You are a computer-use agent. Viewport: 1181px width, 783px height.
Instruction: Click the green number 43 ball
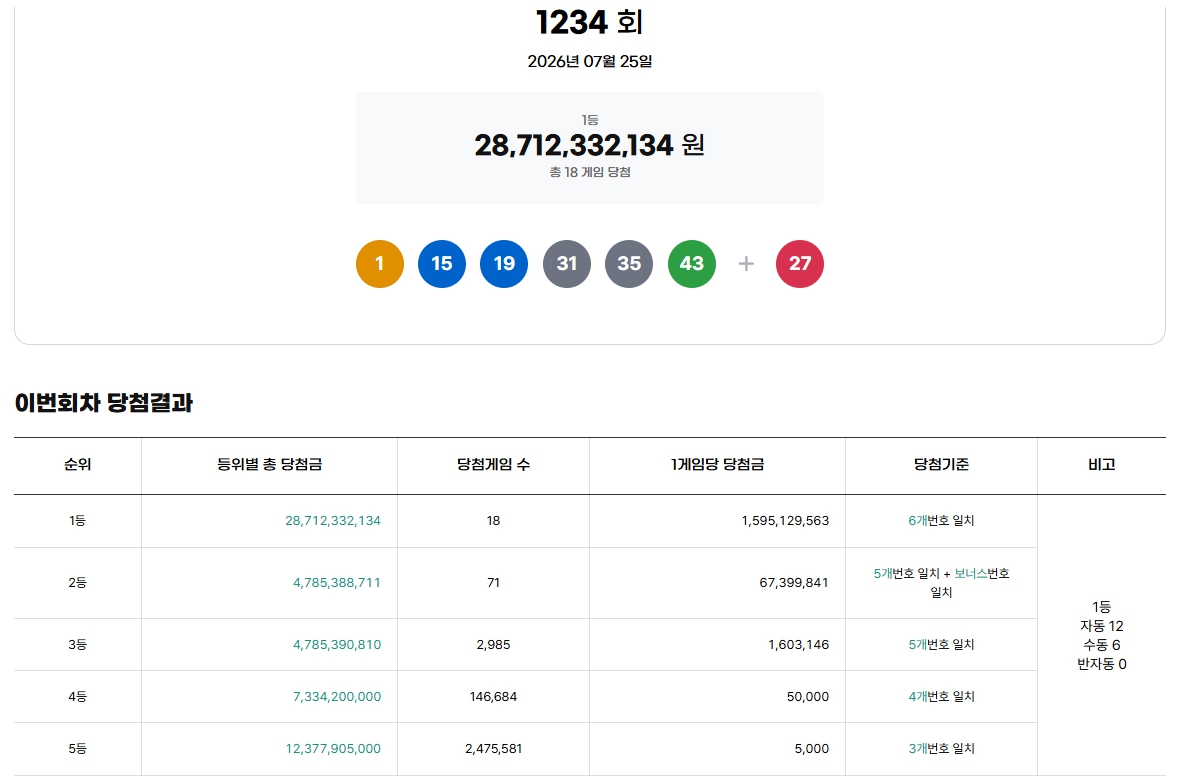(x=691, y=264)
